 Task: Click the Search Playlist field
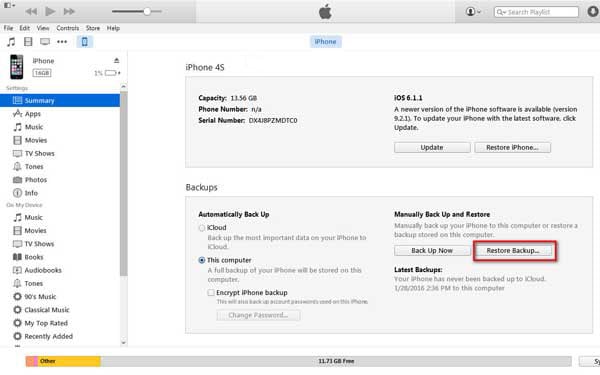click(536, 12)
